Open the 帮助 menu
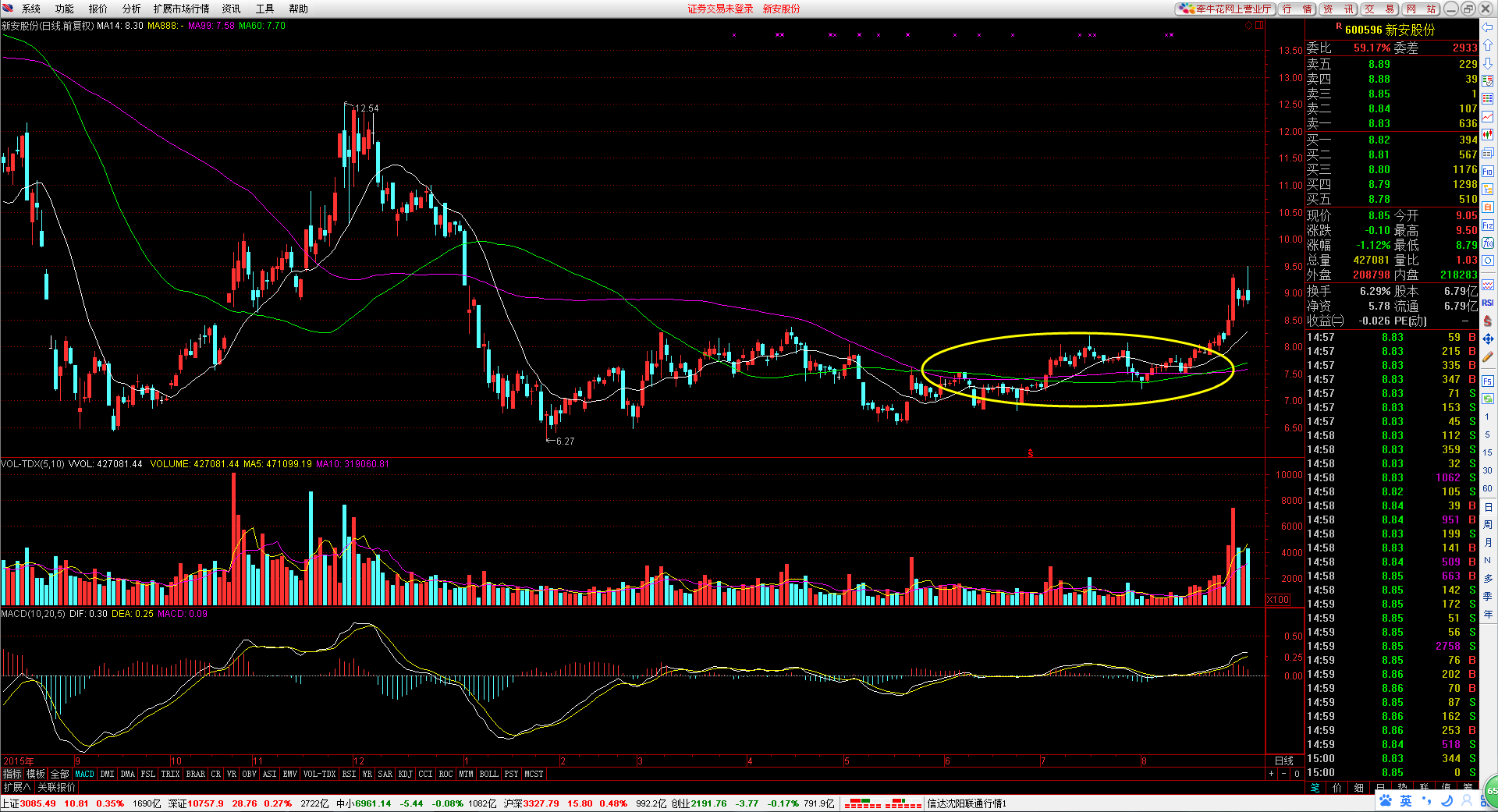Image resolution: width=1498 pixels, height=812 pixels. (x=299, y=9)
